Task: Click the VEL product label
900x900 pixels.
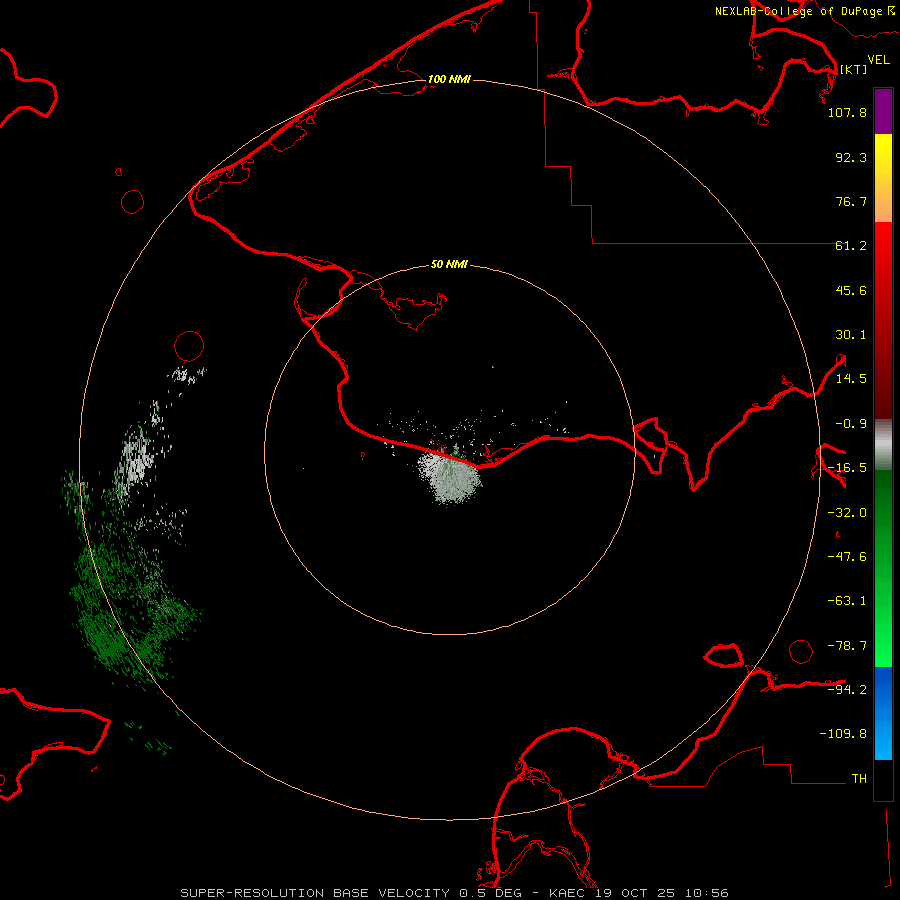Action: (878, 60)
